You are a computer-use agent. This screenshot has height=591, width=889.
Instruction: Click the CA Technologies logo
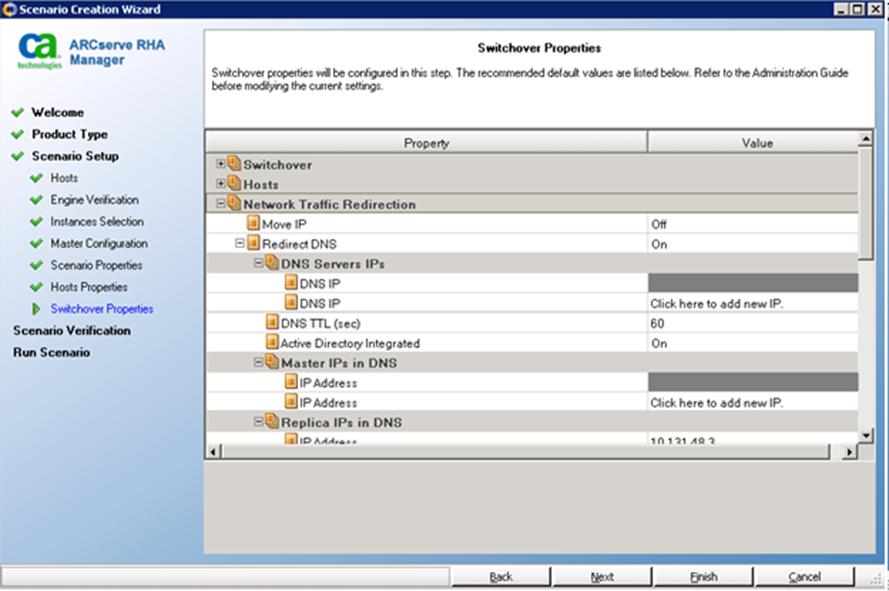[x=39, y=50]
